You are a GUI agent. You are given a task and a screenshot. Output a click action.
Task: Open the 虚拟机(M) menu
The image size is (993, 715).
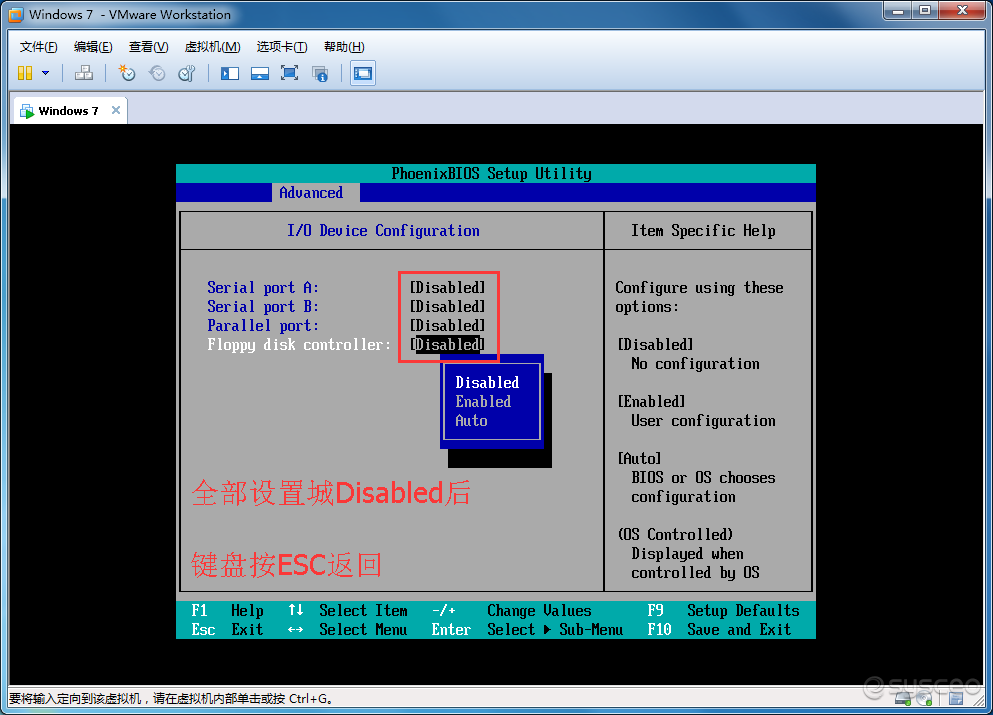[x=212, y=47]
